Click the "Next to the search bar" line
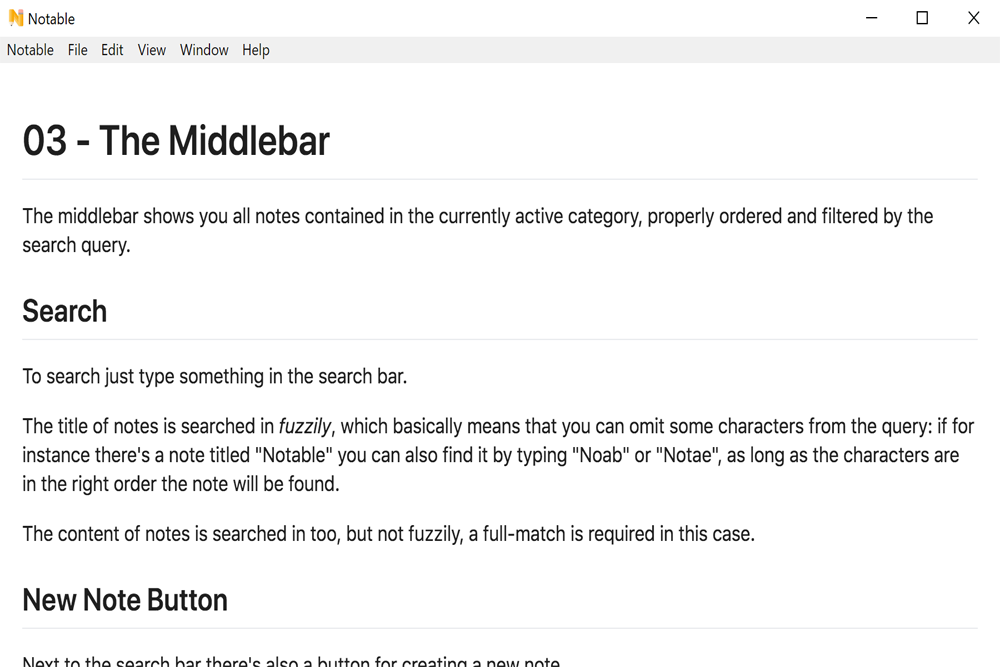 point(291,661)
